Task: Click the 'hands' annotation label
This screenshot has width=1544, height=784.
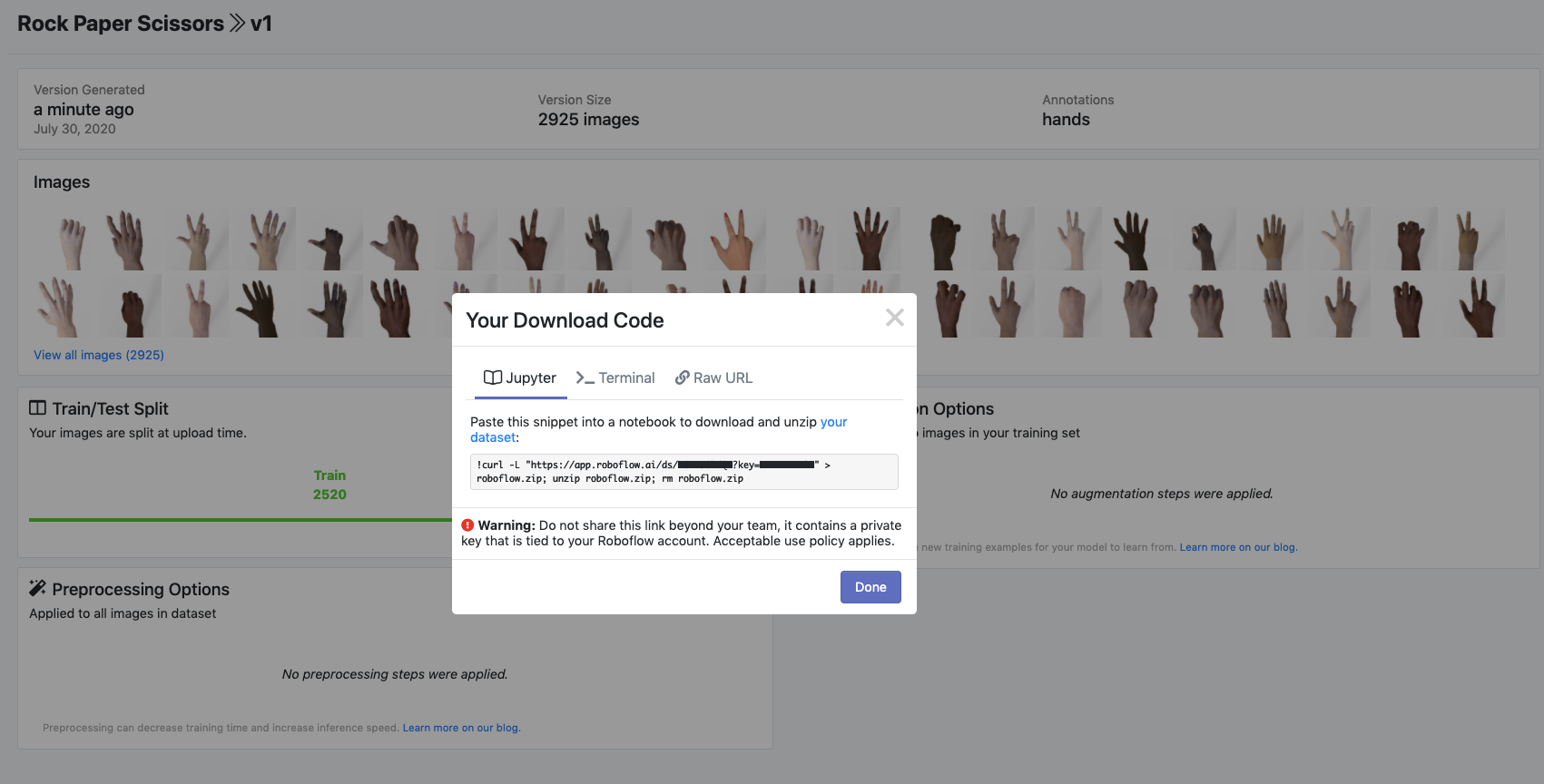Action: coord(1066,120)
